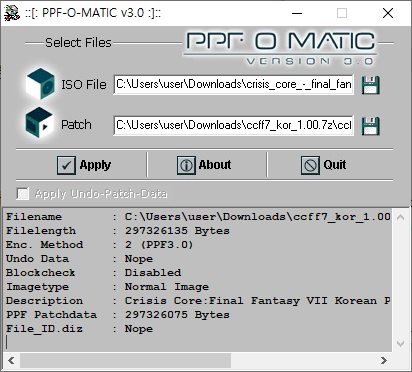Image resolution: width=412 pixels, height=372 pixels.
Task: Click '297326075 Bytes' patchdata value
Action: click(177, 315)
